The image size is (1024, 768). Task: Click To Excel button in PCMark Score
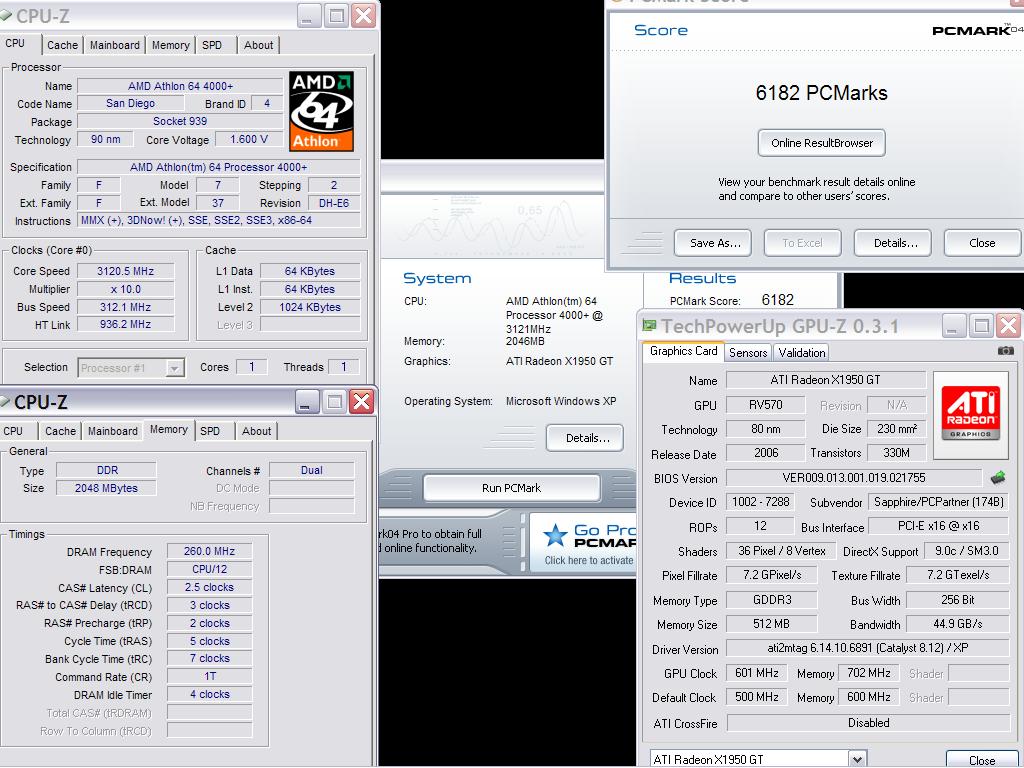tap(803, 243)
